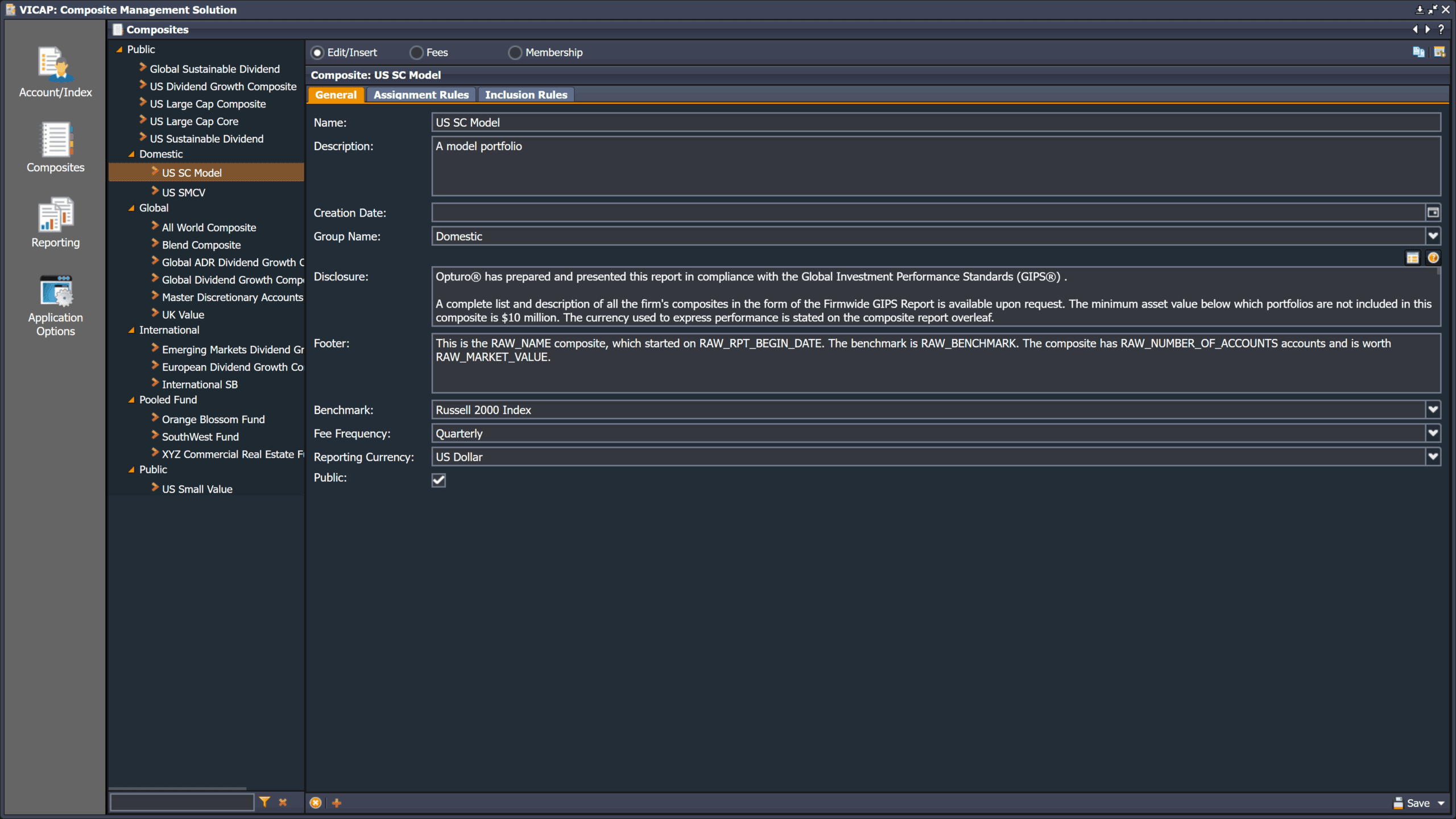Select the All World Composite item
The height and width of the screenshot is (819, 1456).
209,227
